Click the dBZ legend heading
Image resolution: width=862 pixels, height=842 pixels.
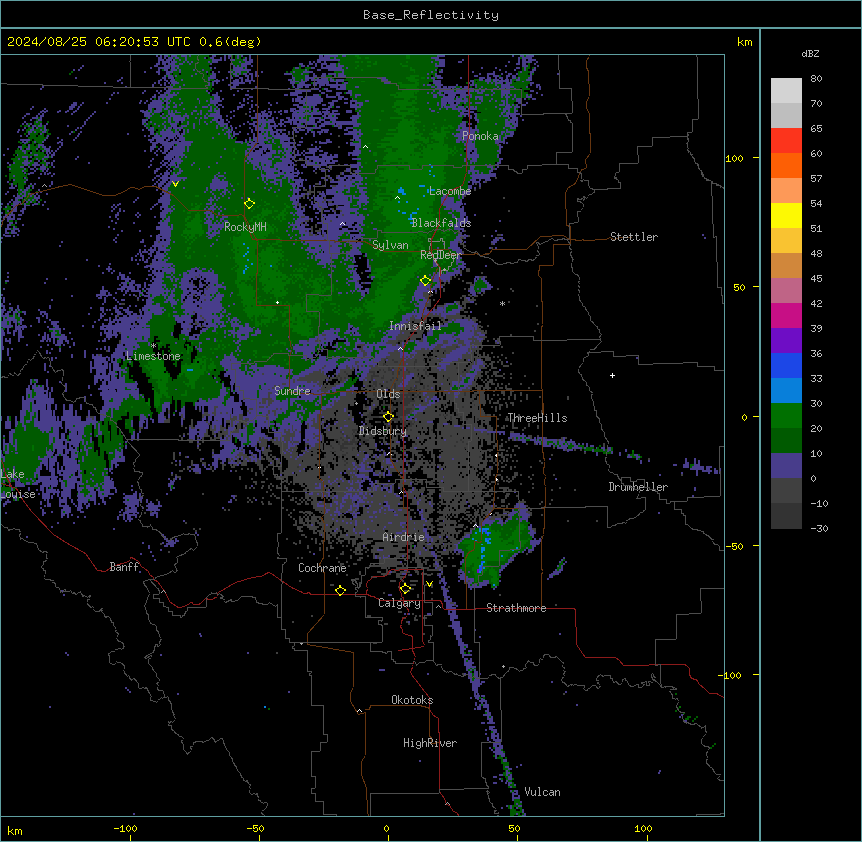point(810,53)
